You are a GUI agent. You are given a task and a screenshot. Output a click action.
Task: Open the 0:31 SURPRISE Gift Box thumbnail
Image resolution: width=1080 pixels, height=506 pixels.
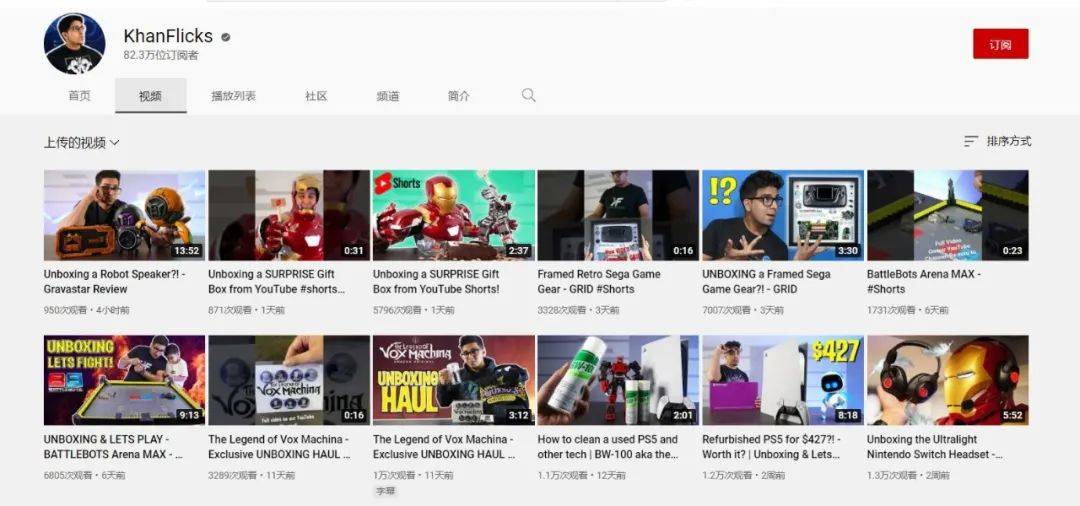tap(289, 215)
